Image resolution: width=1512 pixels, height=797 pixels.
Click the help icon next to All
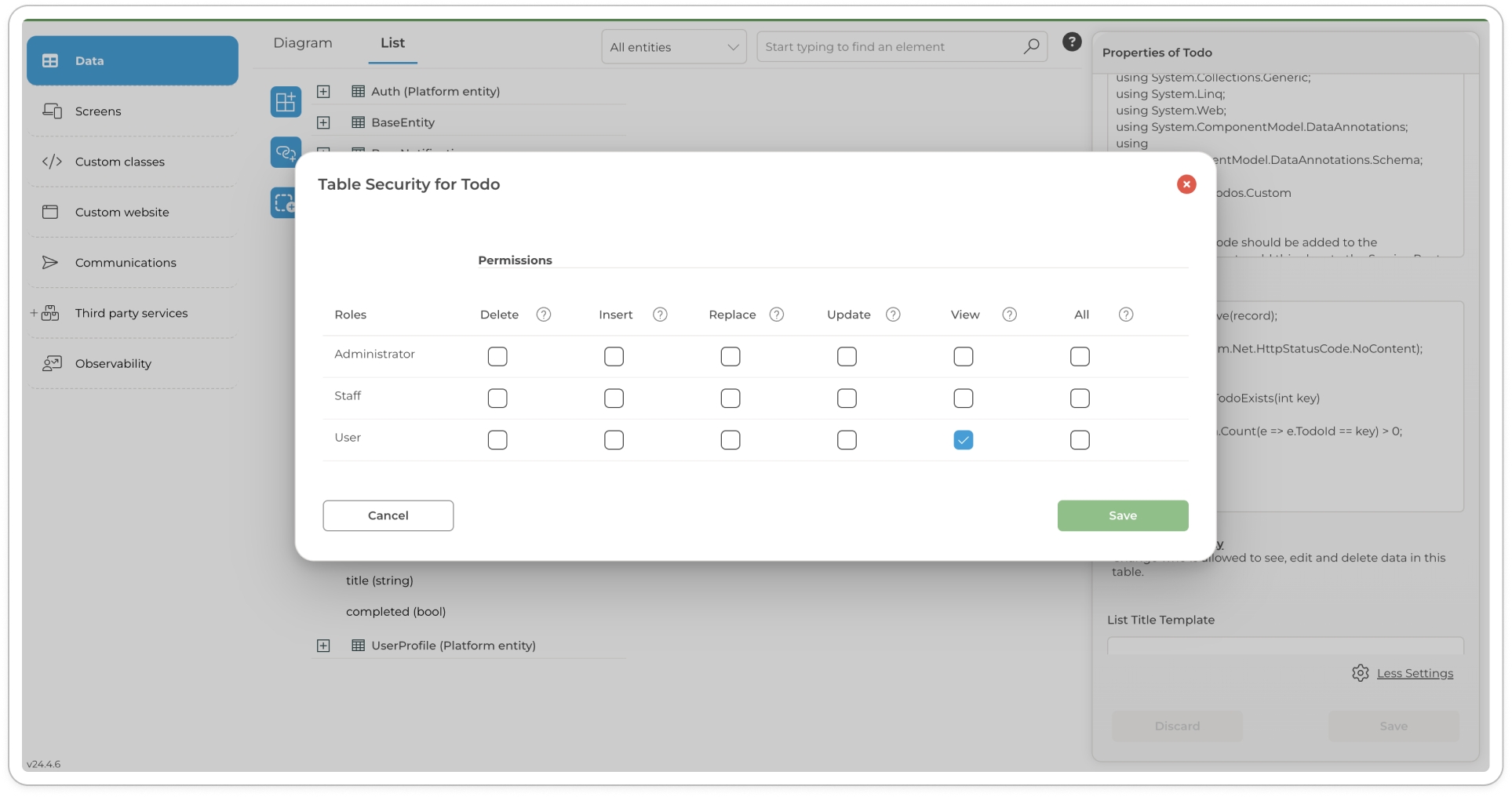pos(1125,315)
